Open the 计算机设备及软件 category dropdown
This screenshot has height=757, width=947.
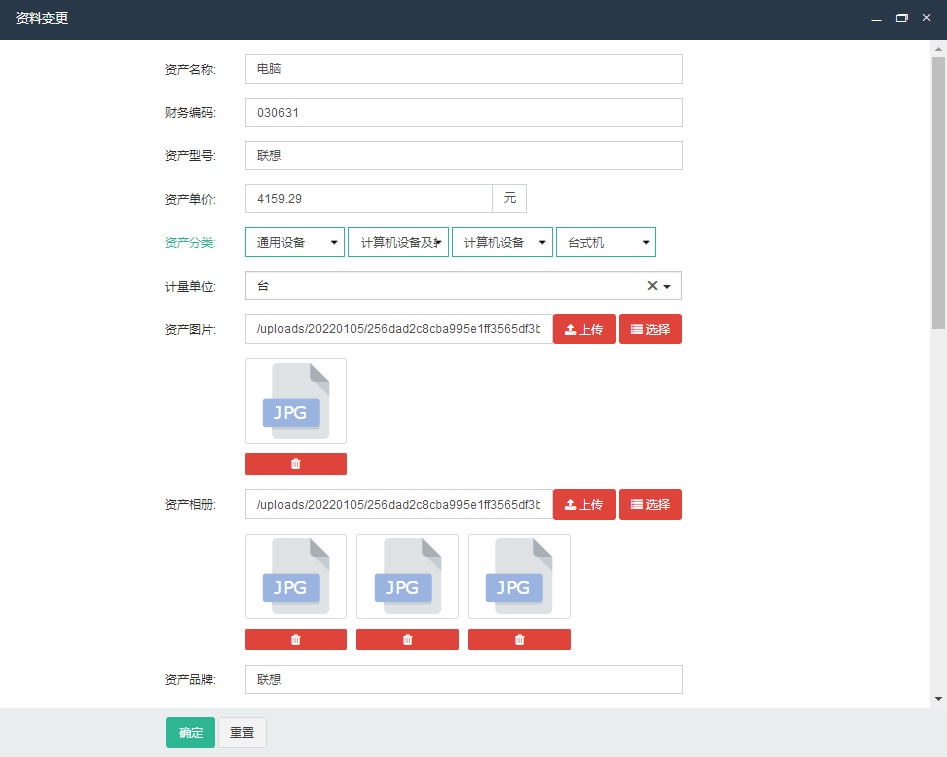click(398, 242)
